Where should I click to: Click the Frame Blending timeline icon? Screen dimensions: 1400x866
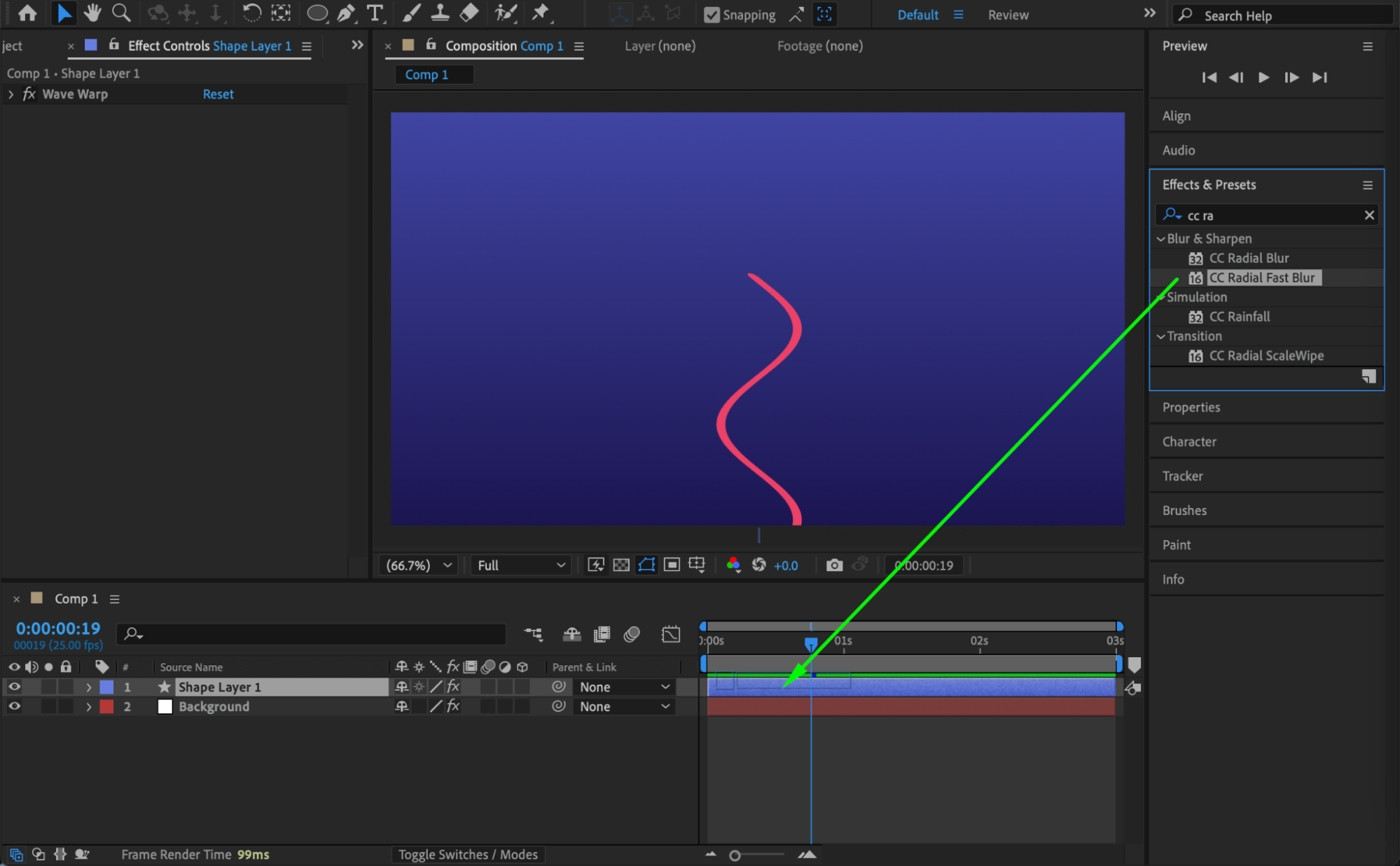pos(602,634)
